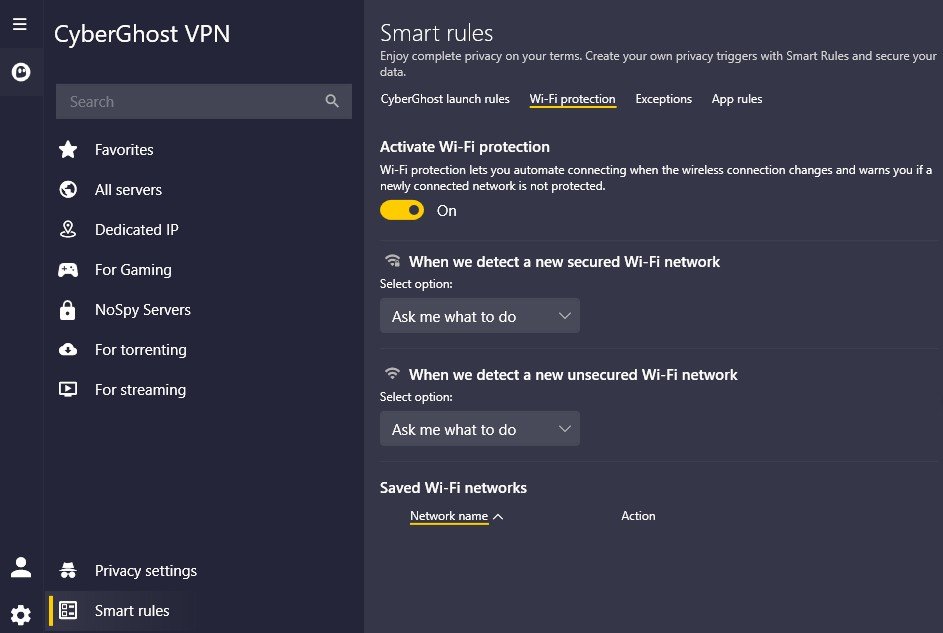943x633 pixels.
Task: Click the Smart rules list icon
Action: [x=68, y=610]
